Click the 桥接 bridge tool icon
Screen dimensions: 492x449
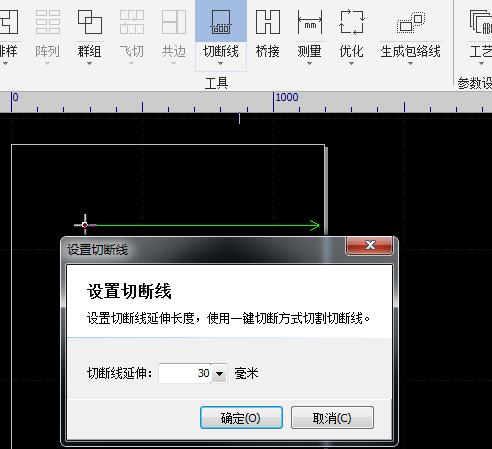pyautogui.click(x=268, y=22)
